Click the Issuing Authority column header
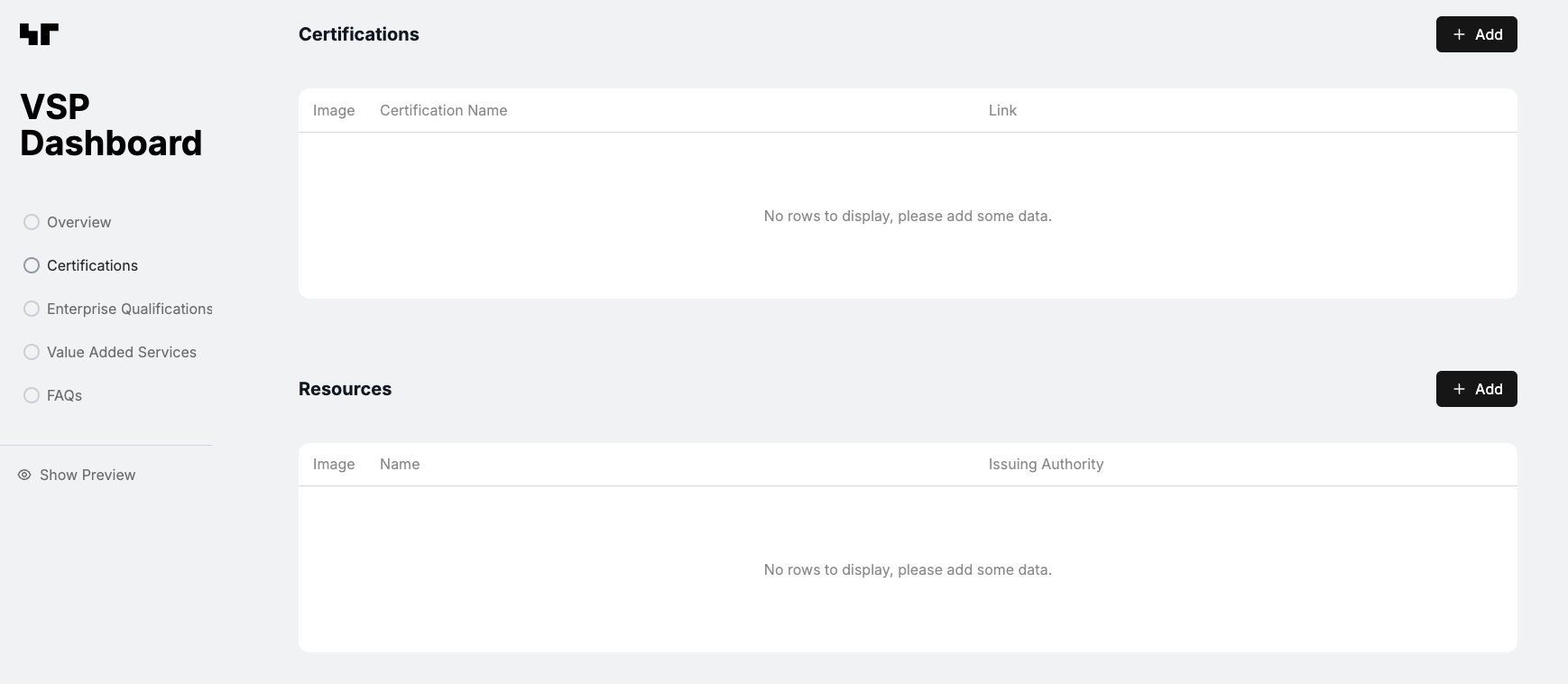This screenshot has height=684, width=1568. [x=1046, y=464]
